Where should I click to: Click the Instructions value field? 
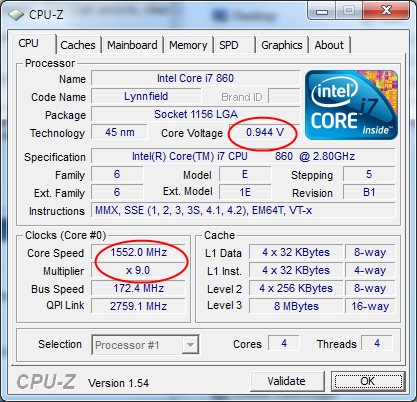coord(243,211)
